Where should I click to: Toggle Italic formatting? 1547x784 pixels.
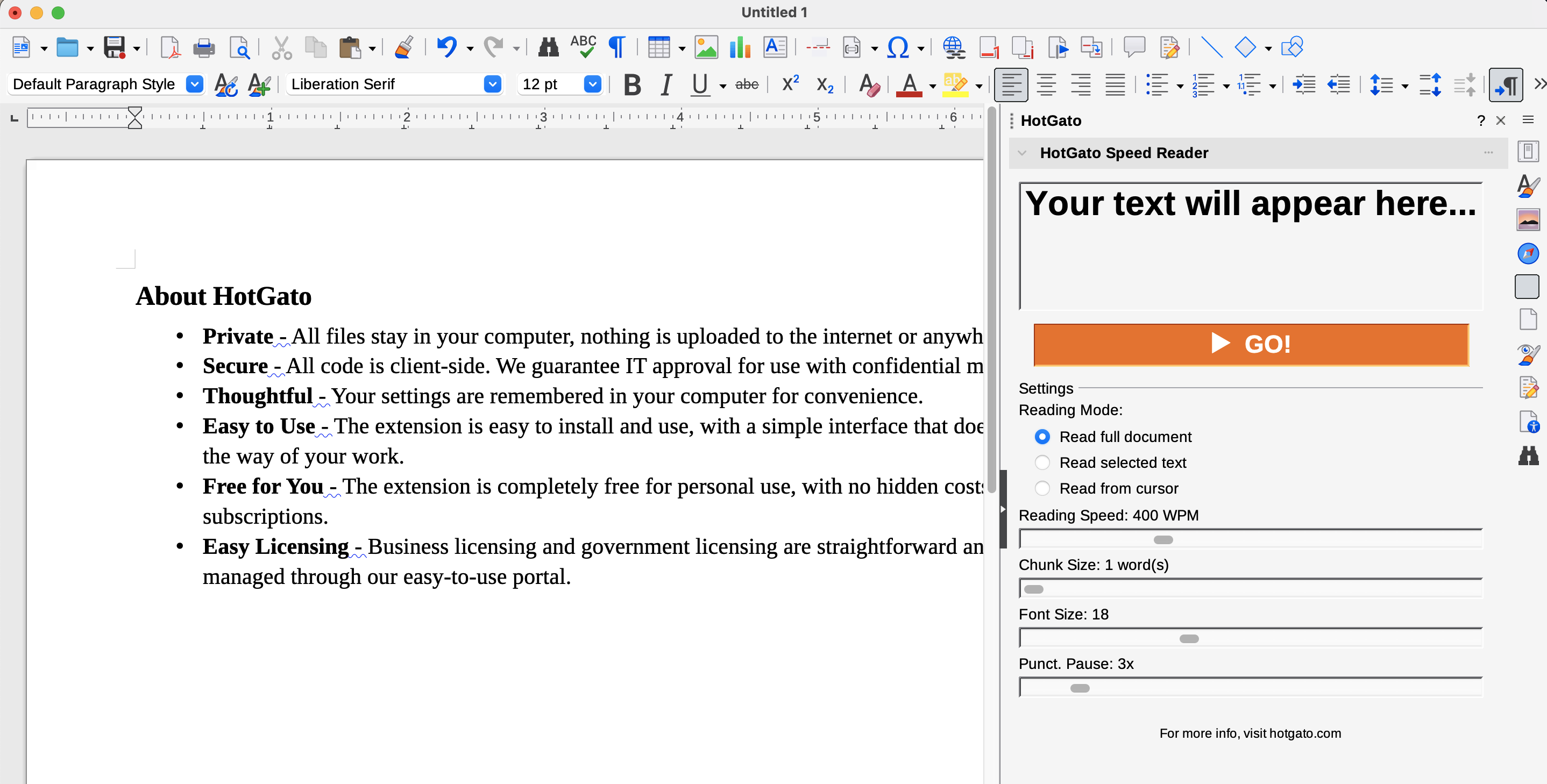[x=666, y=84]
